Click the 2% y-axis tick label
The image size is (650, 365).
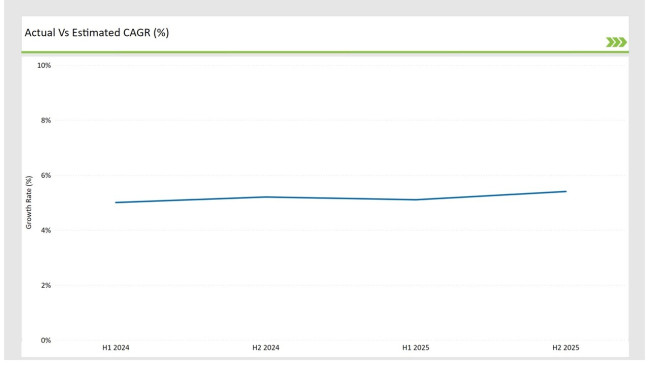click(x=46, y=285)
